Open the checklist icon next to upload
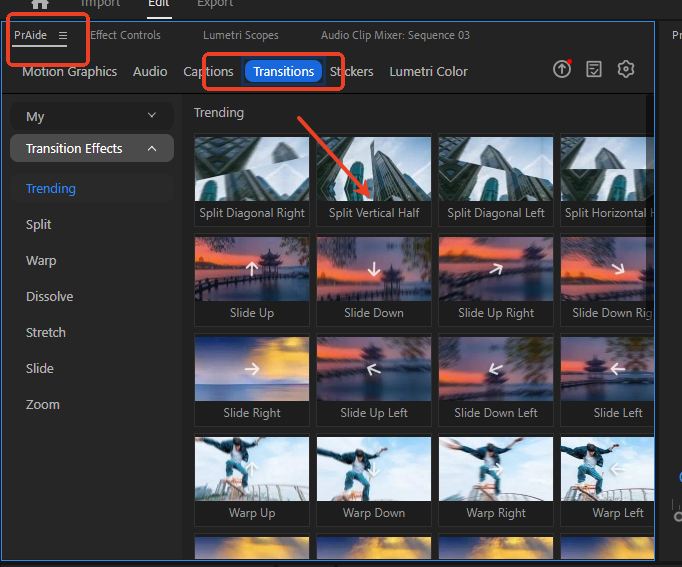 pyautogui.click(x=594, y=69)
